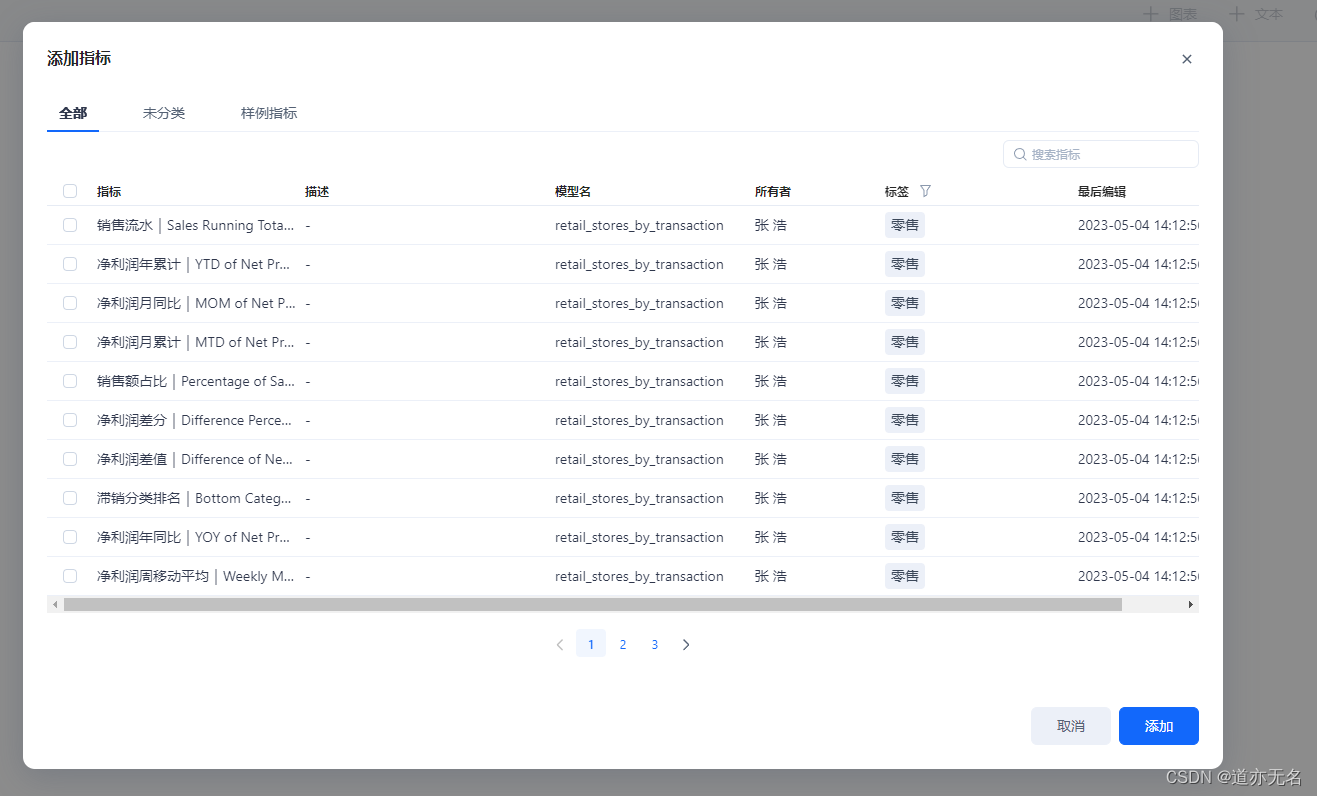Click 零售 tag in 净利润周移动平均 row
This screenshot has width=1317, height=796.
[x=905, y=576]
